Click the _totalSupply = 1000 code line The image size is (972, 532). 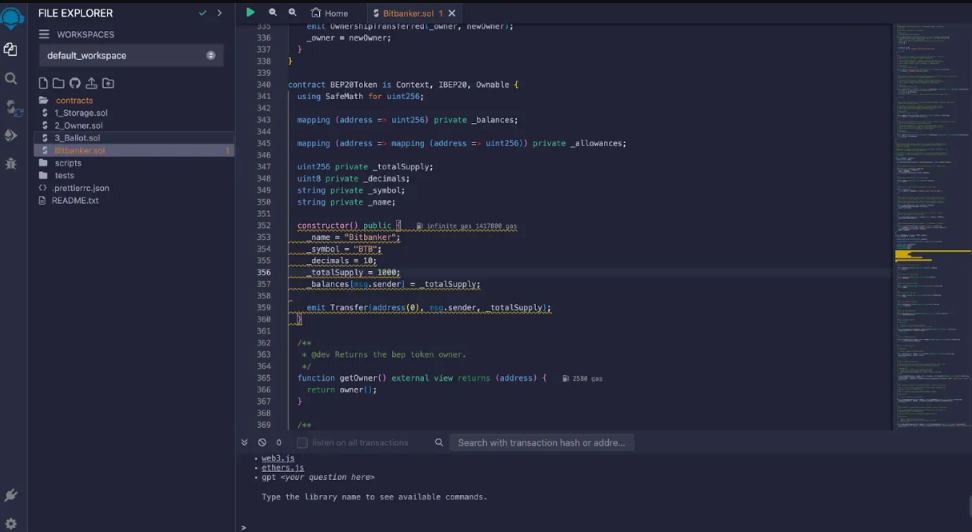tap(354, 272)
